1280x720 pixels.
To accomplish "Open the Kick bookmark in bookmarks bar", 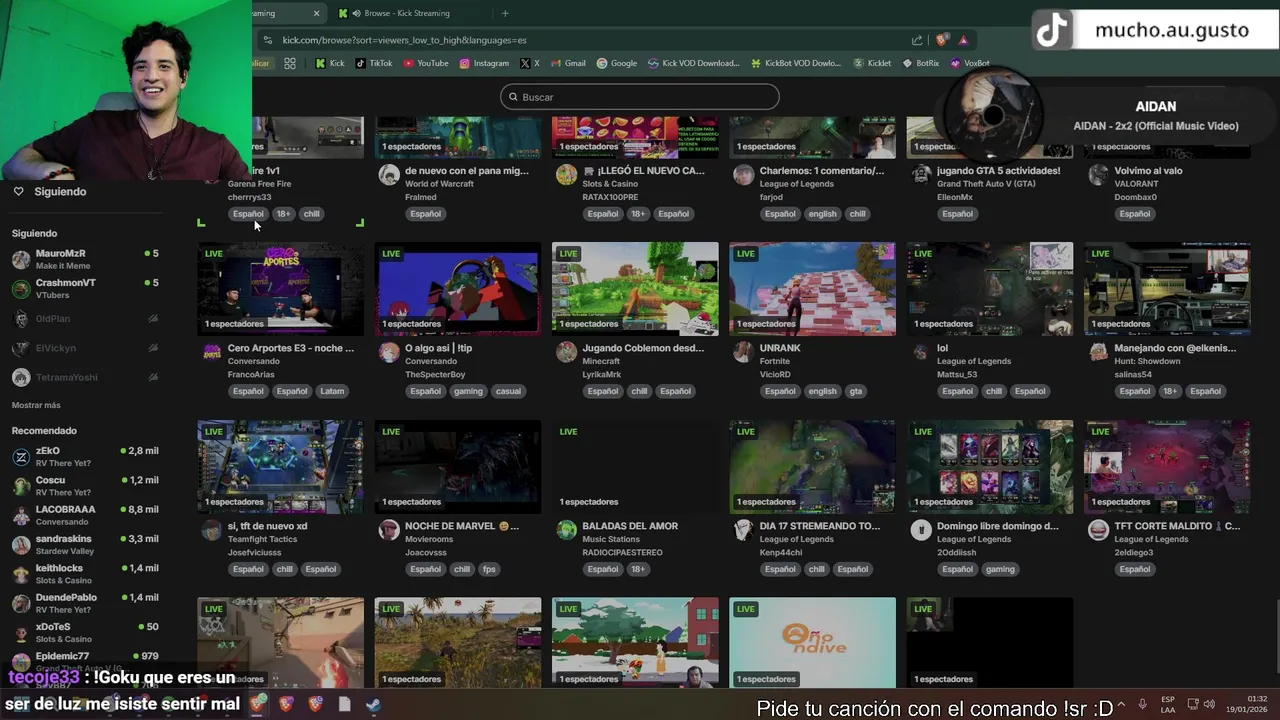I will [x=329, y=63].
